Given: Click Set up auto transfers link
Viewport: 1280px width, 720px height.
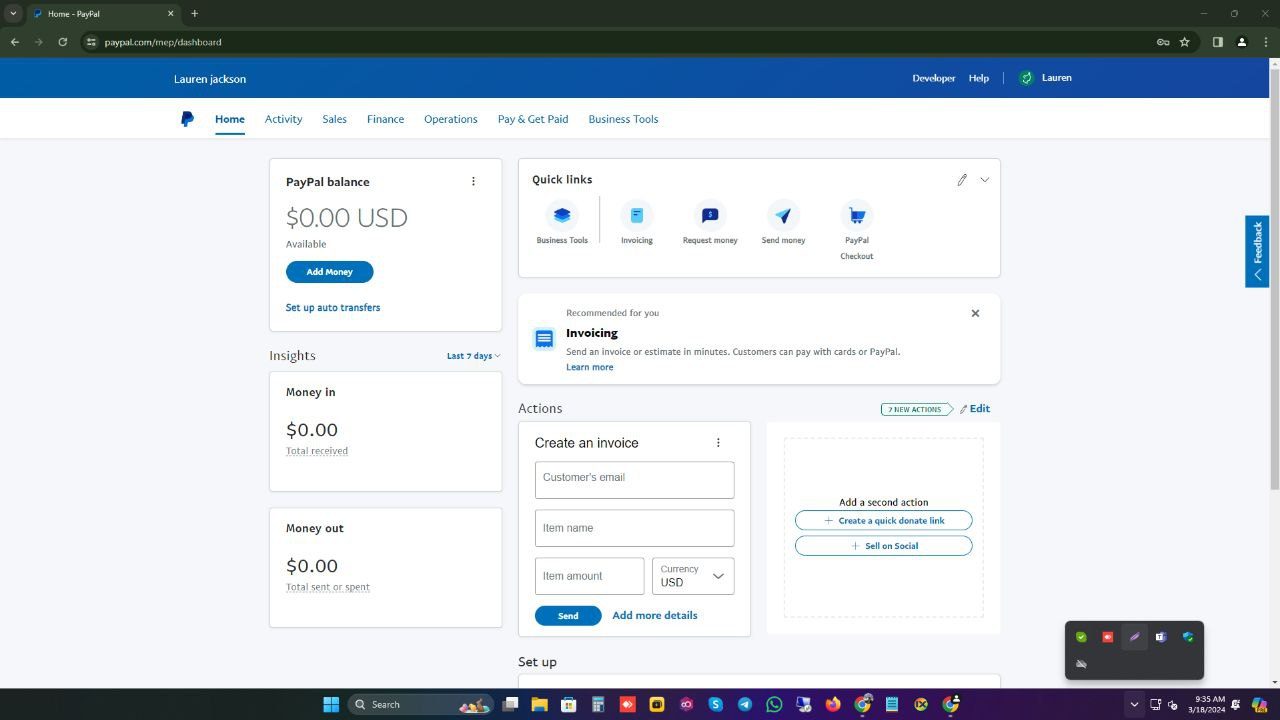Looking at the screenshot, I should (333, 308).
